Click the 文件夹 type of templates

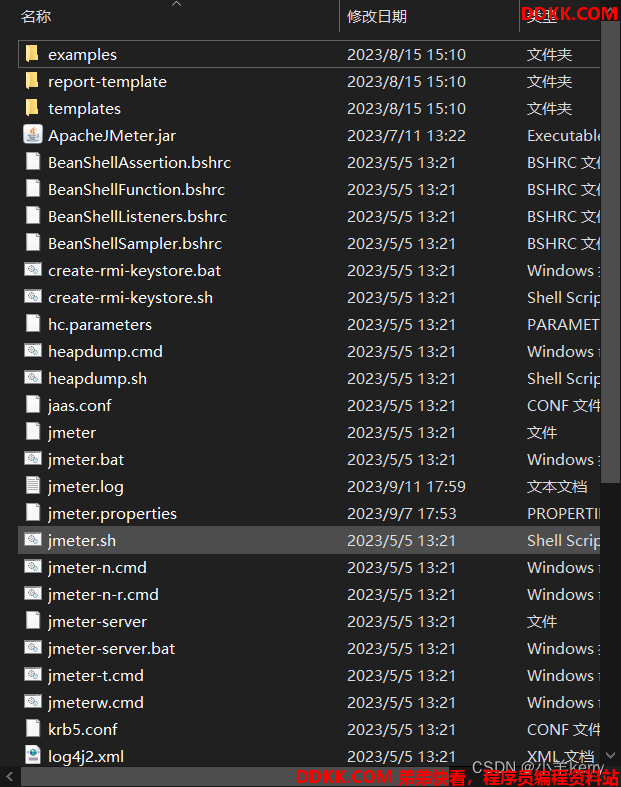click(x=549, y=109)
